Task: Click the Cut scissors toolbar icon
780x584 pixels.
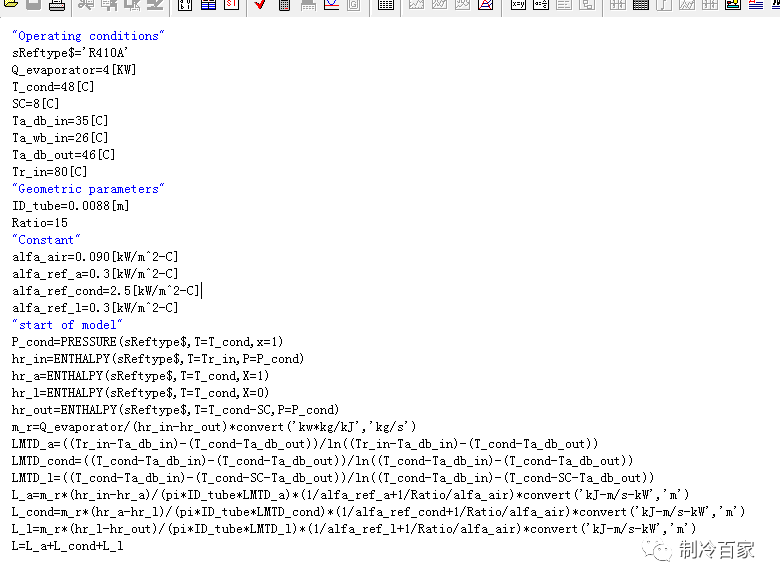Action: (86, 4)
